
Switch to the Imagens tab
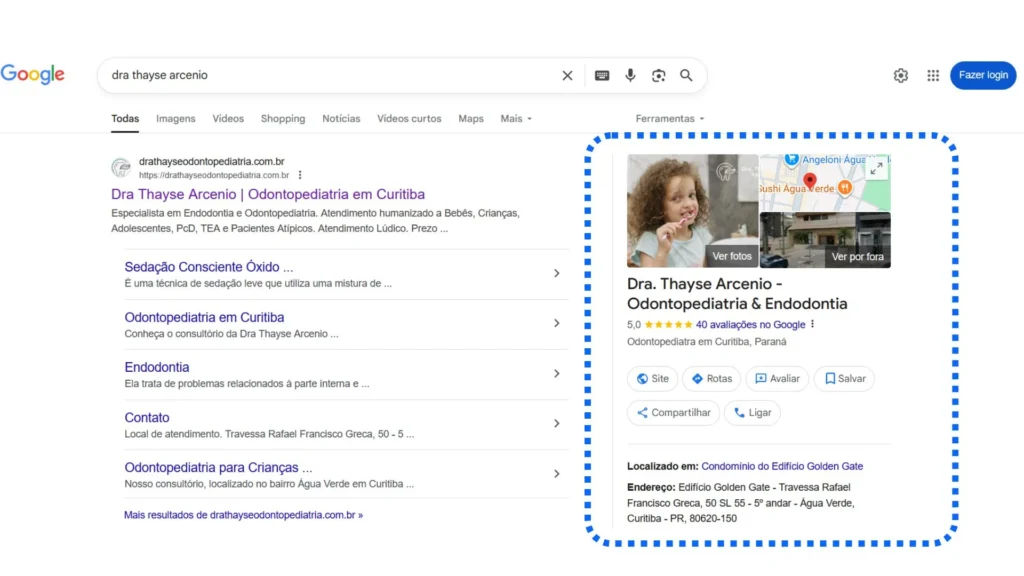(x=176, y=118)
